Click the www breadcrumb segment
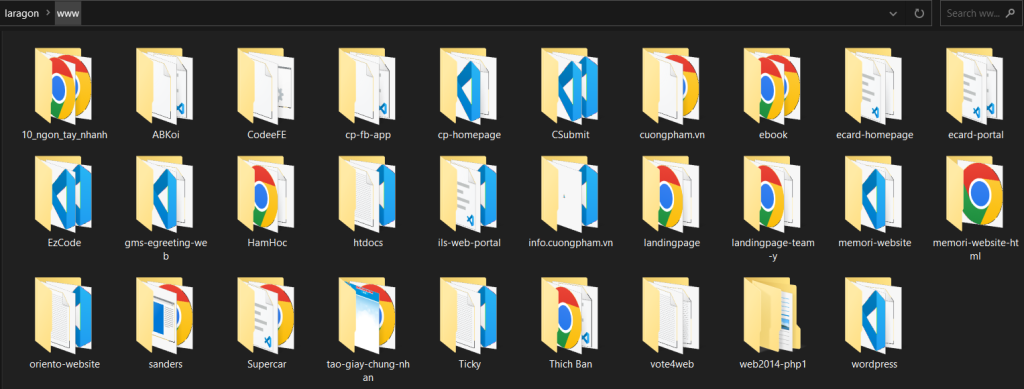 68,13
